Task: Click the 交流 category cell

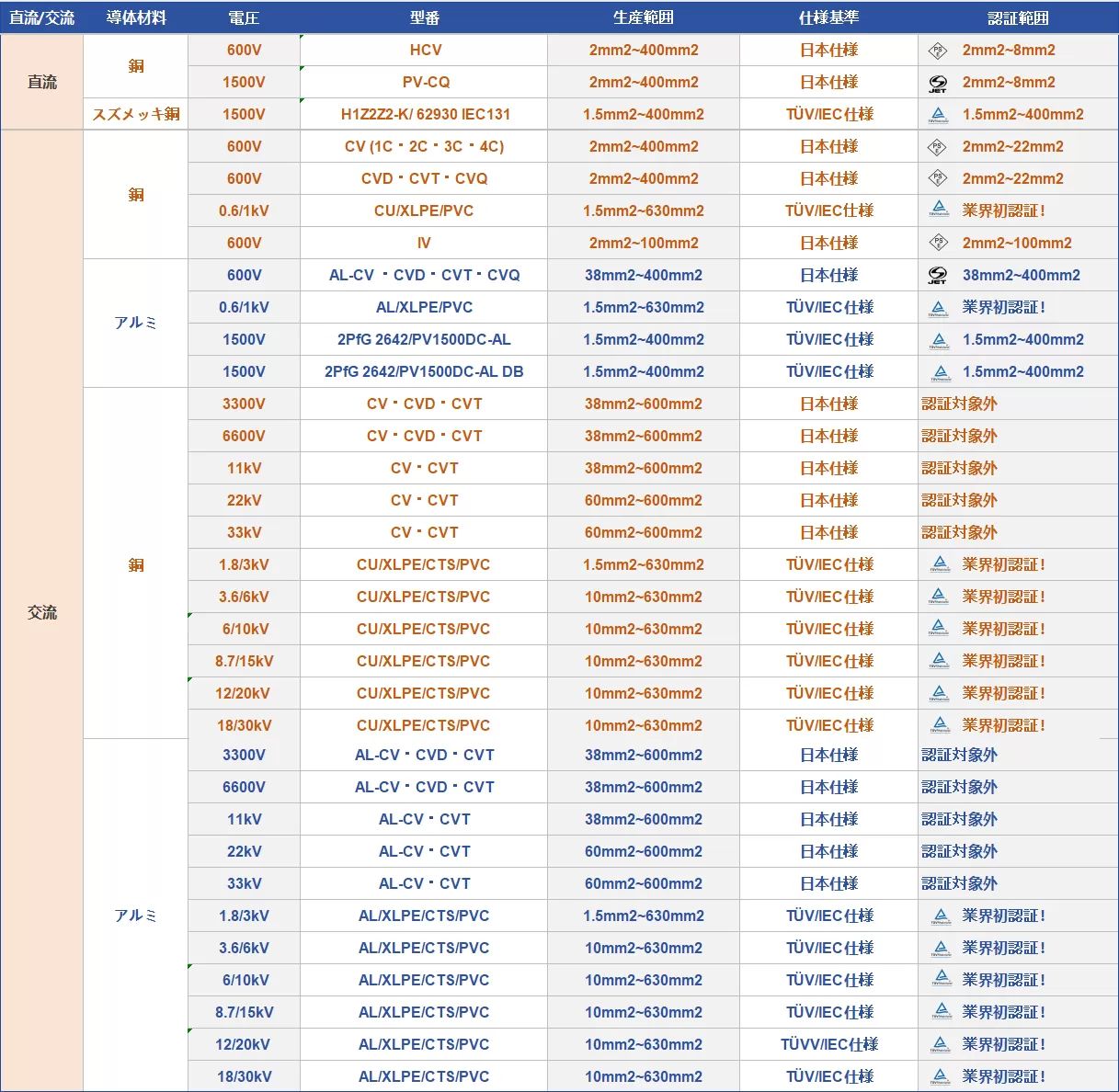Action: (x=42, y=612)
